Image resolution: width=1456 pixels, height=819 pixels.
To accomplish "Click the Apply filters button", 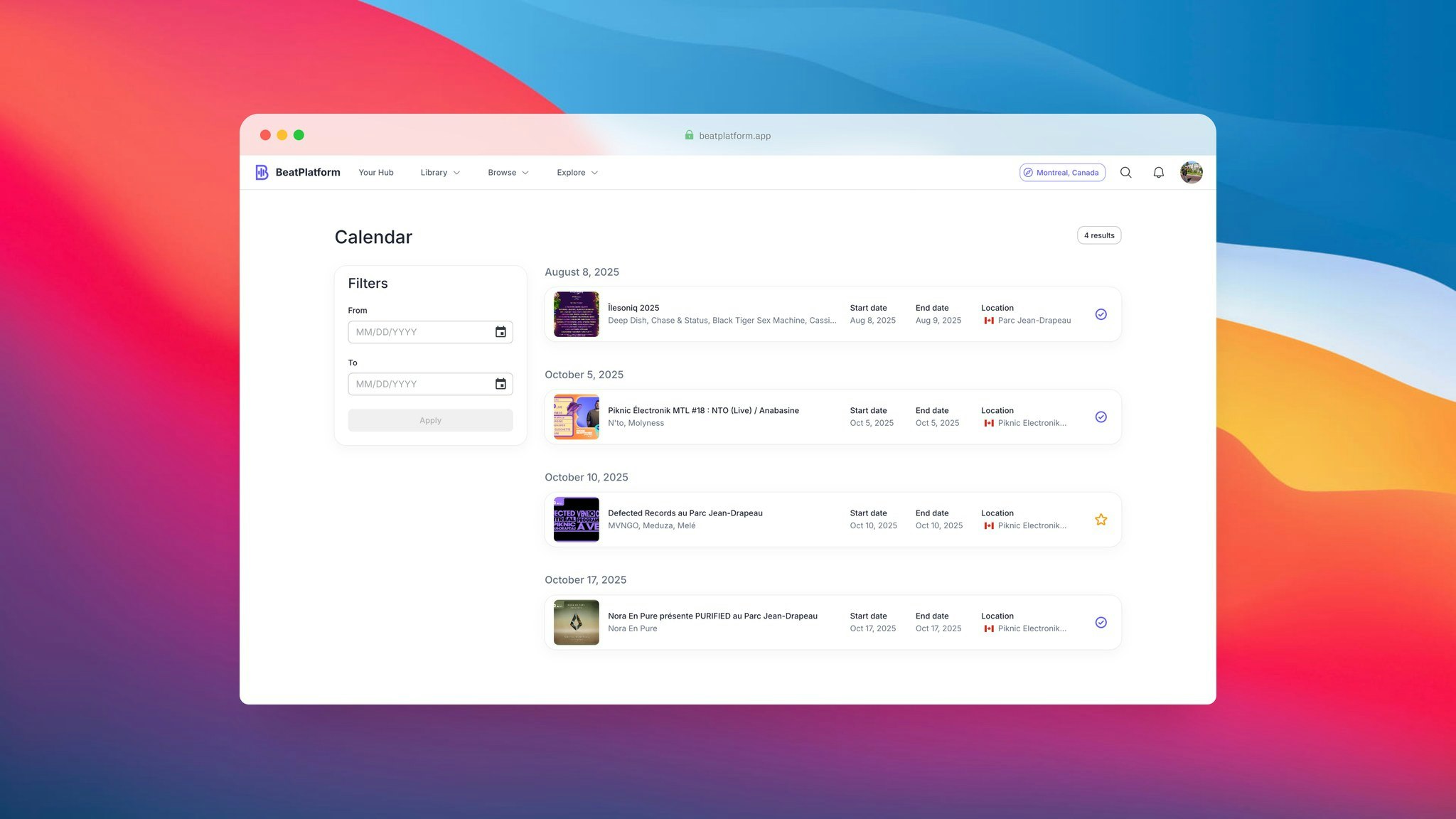I will [430, 420].
